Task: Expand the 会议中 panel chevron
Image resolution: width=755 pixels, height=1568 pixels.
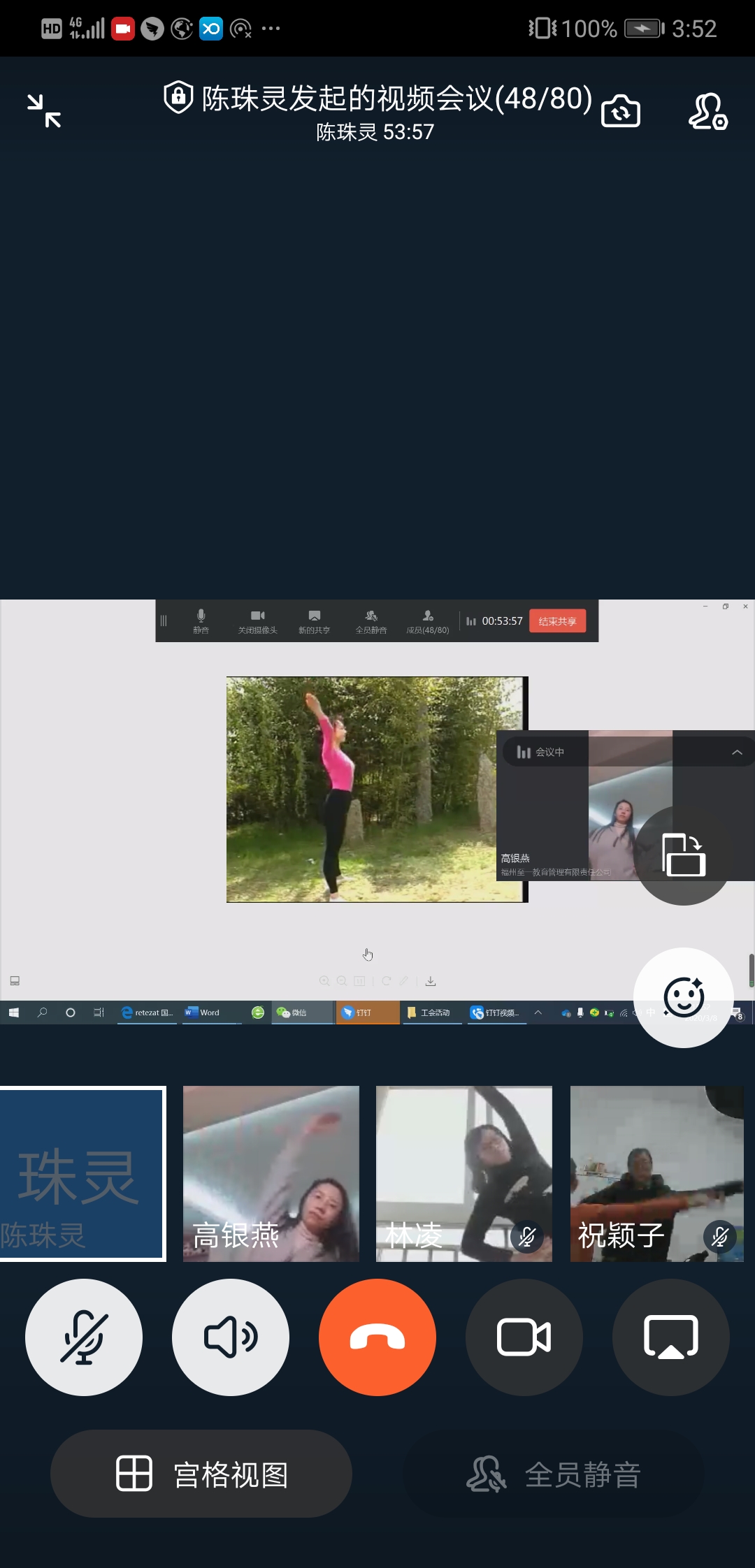Action: [737, 753]
